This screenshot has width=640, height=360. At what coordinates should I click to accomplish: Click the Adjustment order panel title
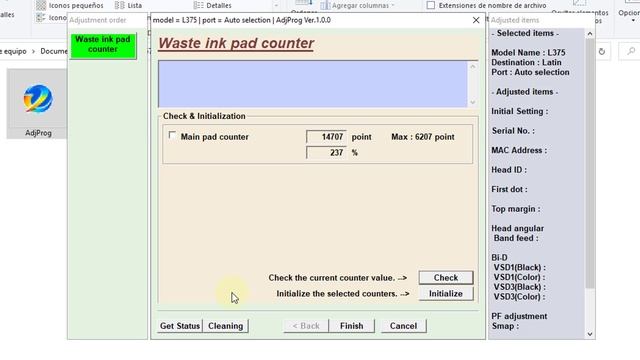98,20
